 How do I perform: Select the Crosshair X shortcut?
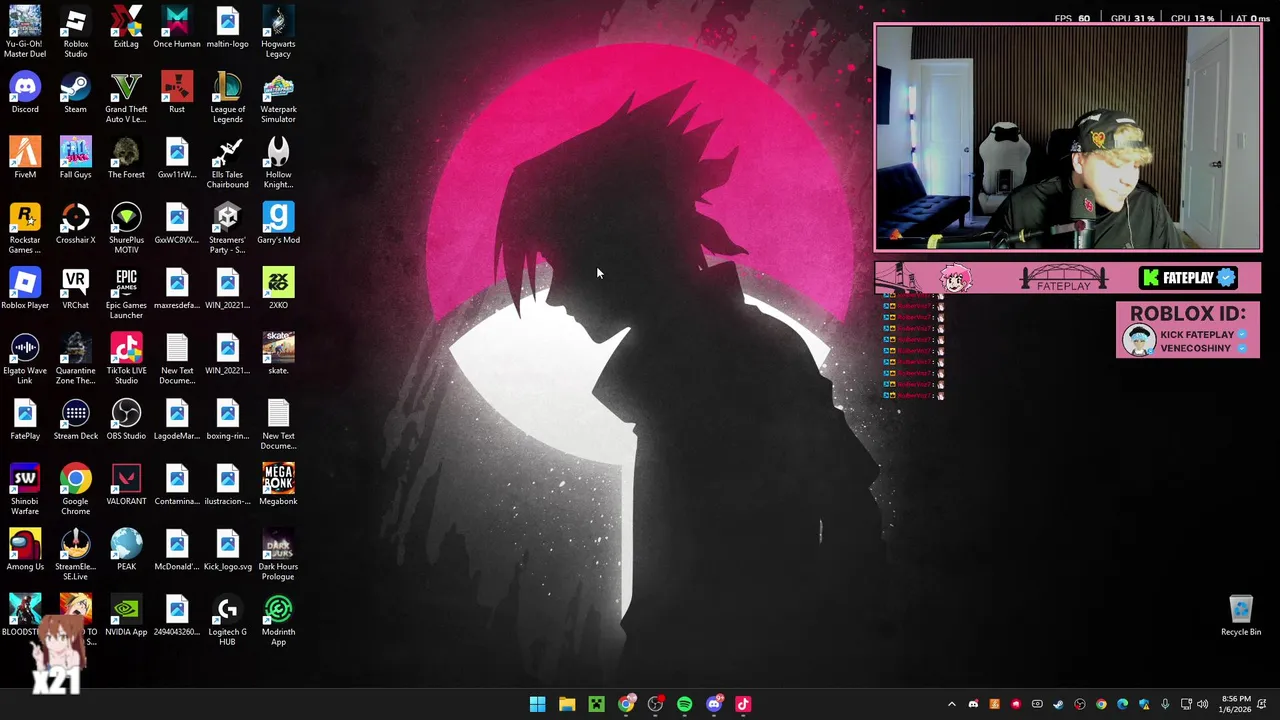[75, 223]
